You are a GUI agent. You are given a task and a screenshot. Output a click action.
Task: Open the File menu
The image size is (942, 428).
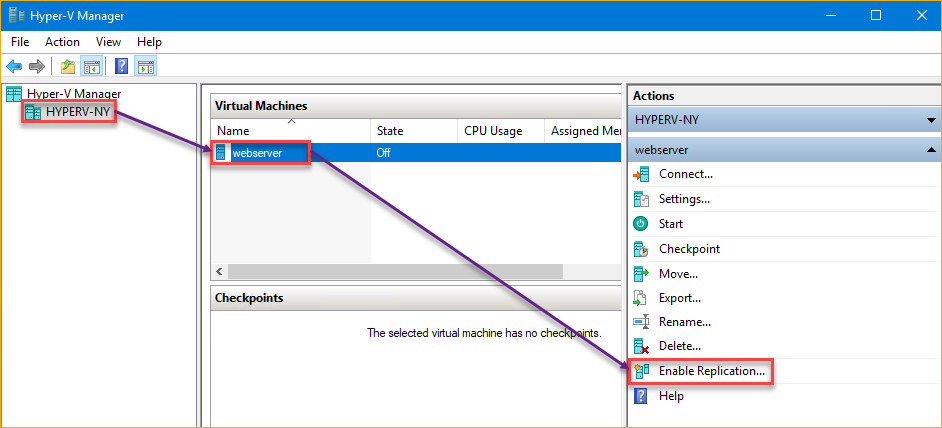coord(20,41)
